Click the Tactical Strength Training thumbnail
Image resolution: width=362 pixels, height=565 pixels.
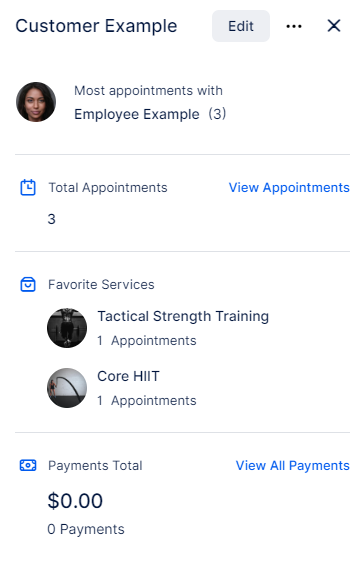[67, 328]
